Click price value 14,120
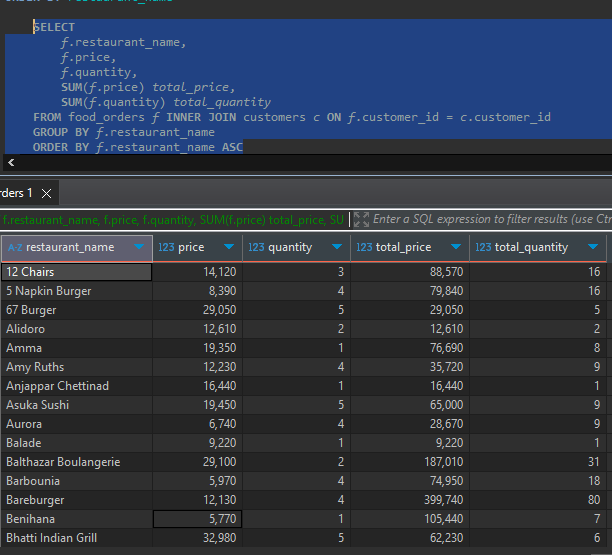This screenshot has height=555, width=612. [x=197, y=272]
